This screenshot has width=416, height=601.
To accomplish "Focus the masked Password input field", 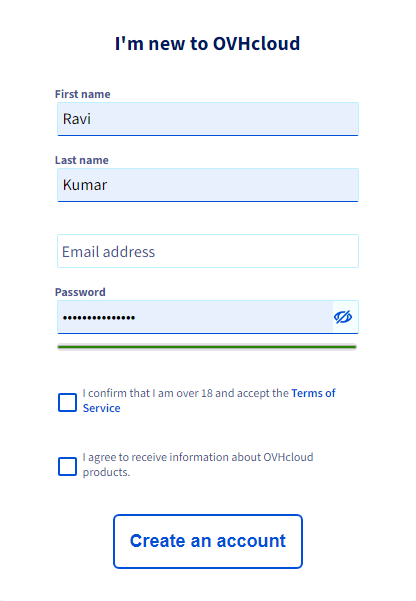I will pyautogui.click(x=195, y=317).
